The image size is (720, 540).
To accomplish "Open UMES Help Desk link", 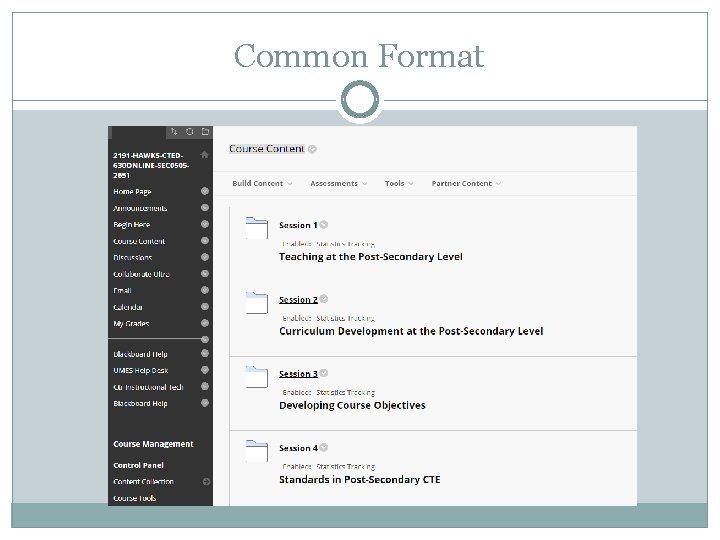I will pyautogui.click(x=141, y=371).
